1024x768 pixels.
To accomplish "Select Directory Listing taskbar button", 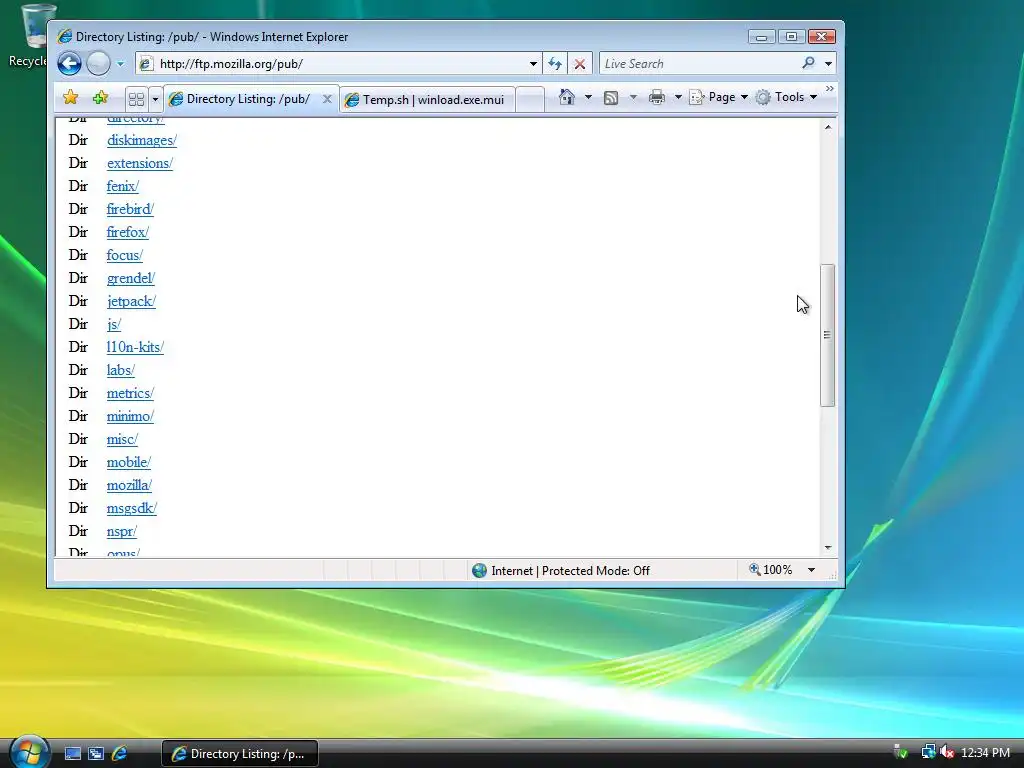I will 240,754.
